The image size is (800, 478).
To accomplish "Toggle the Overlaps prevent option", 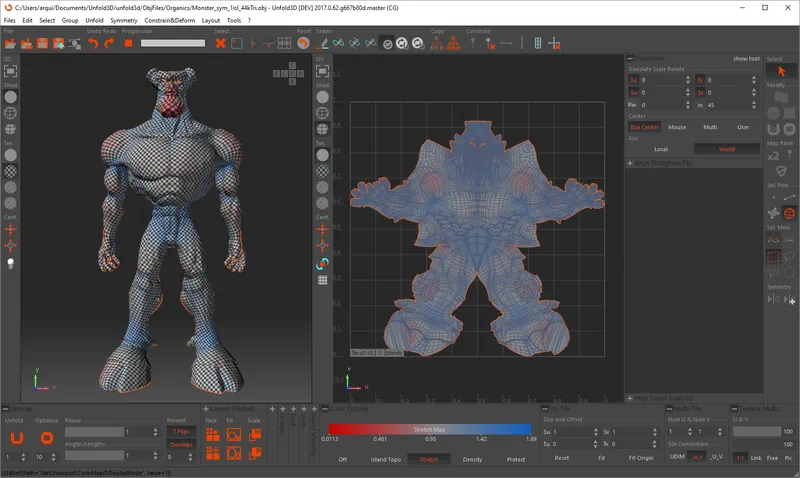I will tap(181, 444).
